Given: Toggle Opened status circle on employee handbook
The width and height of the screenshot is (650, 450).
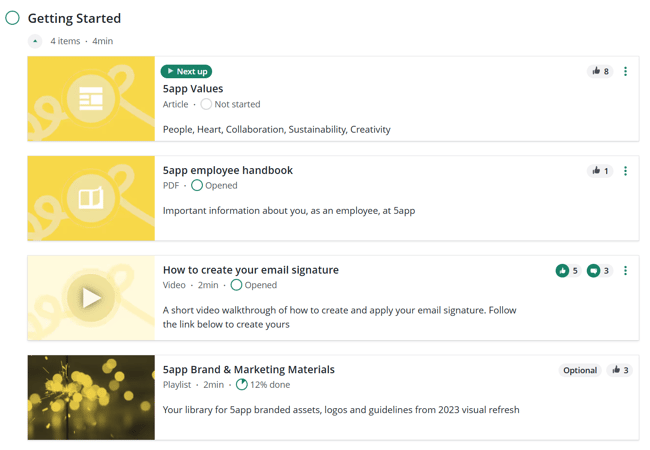Looking at the screenshot, I should (197, 185).
